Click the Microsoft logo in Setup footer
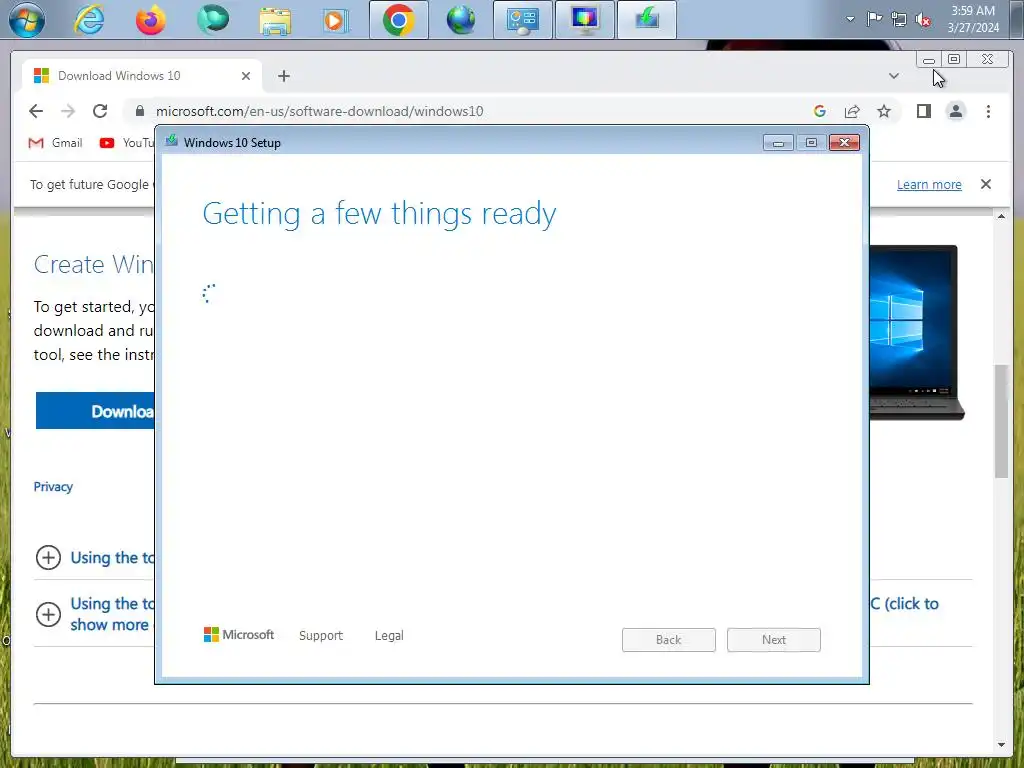 pyautogui.click(x=239, y=635)
